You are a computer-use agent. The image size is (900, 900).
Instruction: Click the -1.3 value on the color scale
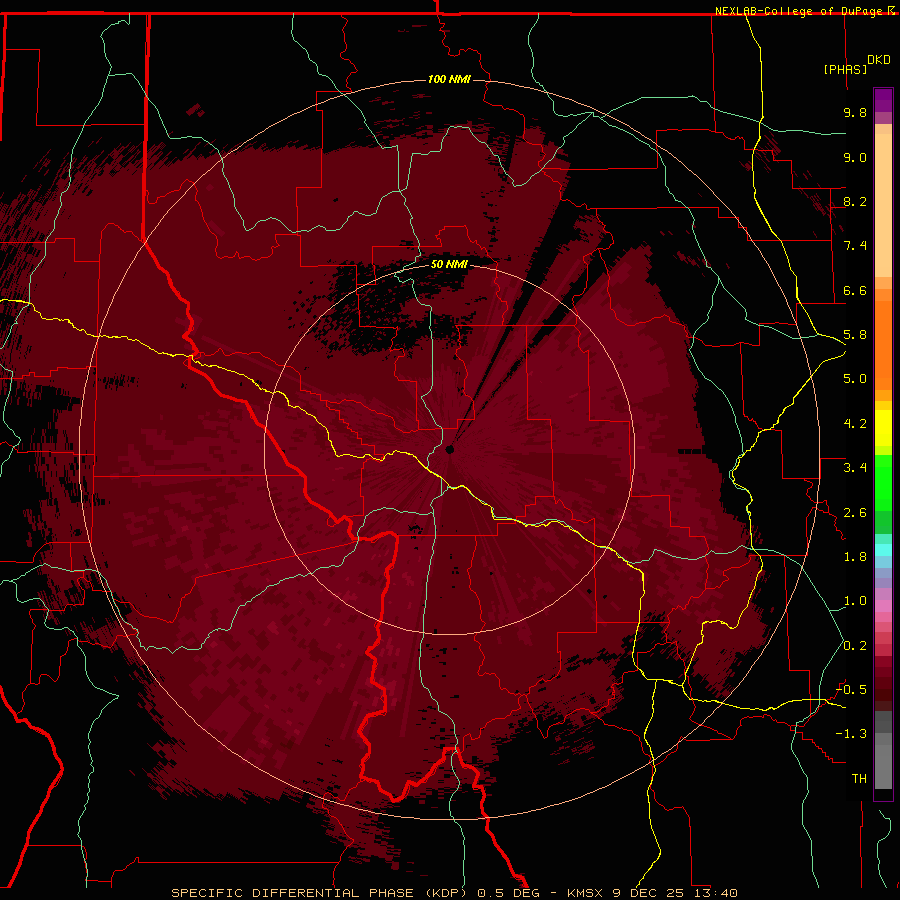pyautogui.click(x=851, y=734)
